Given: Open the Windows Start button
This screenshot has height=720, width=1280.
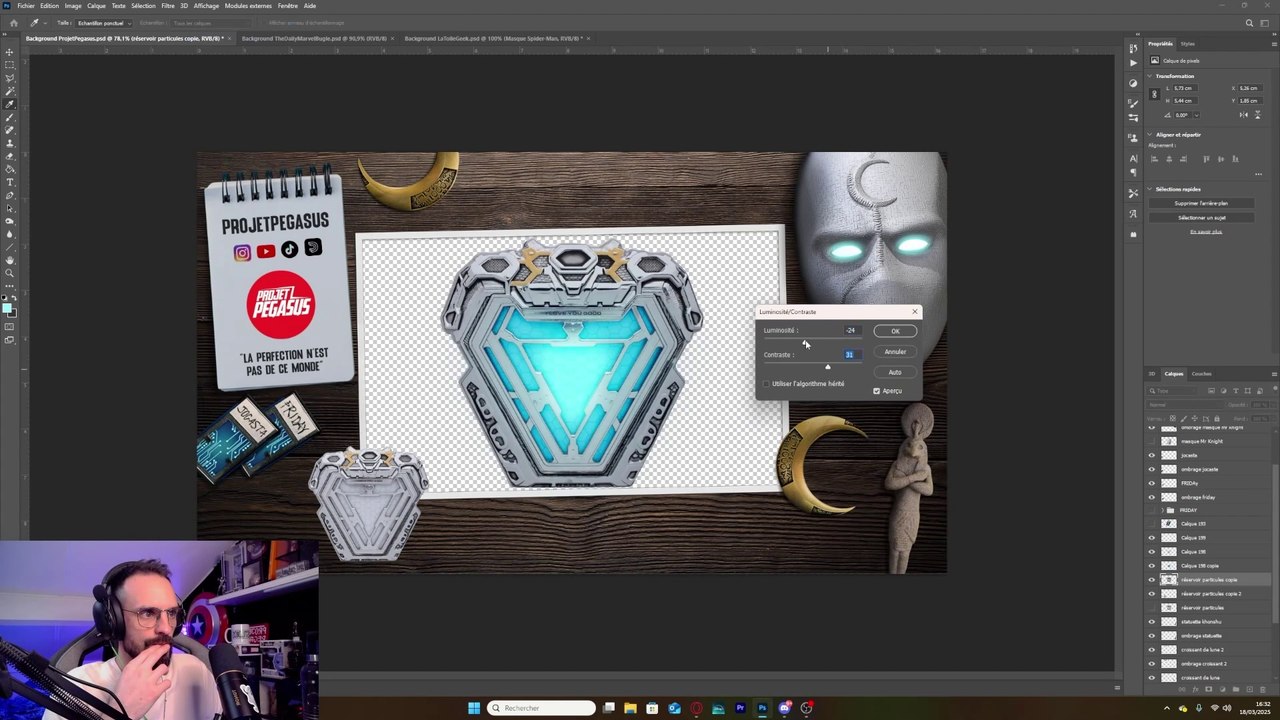Looking at the screenshot, I should pyautogui.click(x=473, y=708).
